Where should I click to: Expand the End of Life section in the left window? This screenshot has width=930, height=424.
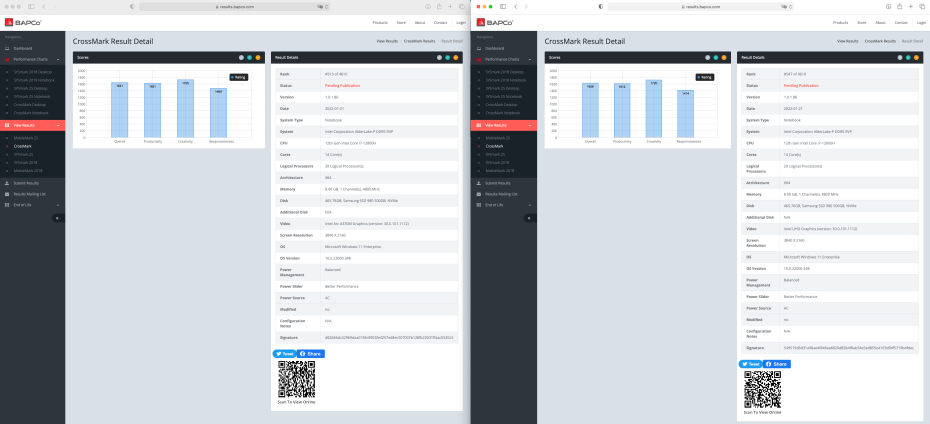[33, 205]
